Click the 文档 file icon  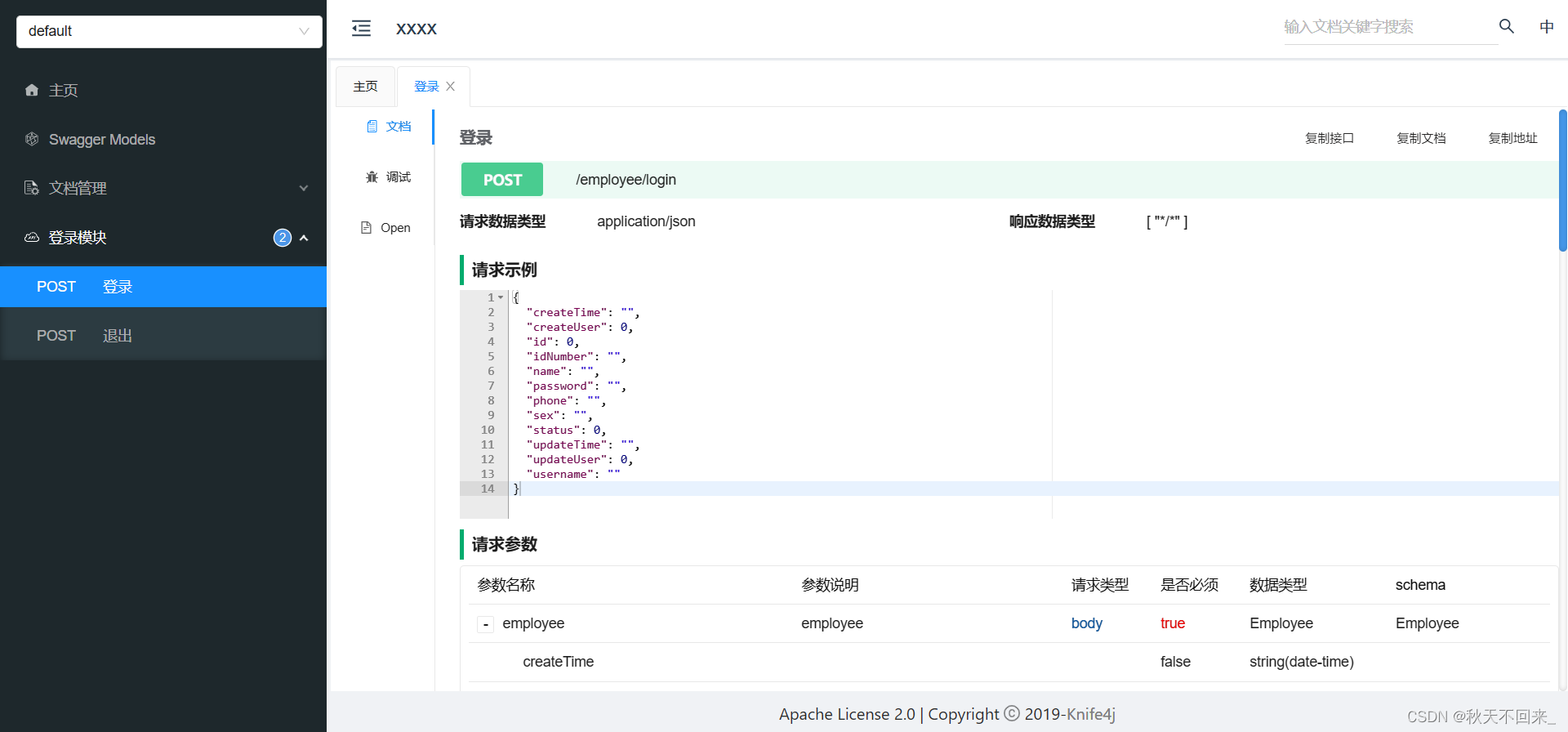point(372,126)
